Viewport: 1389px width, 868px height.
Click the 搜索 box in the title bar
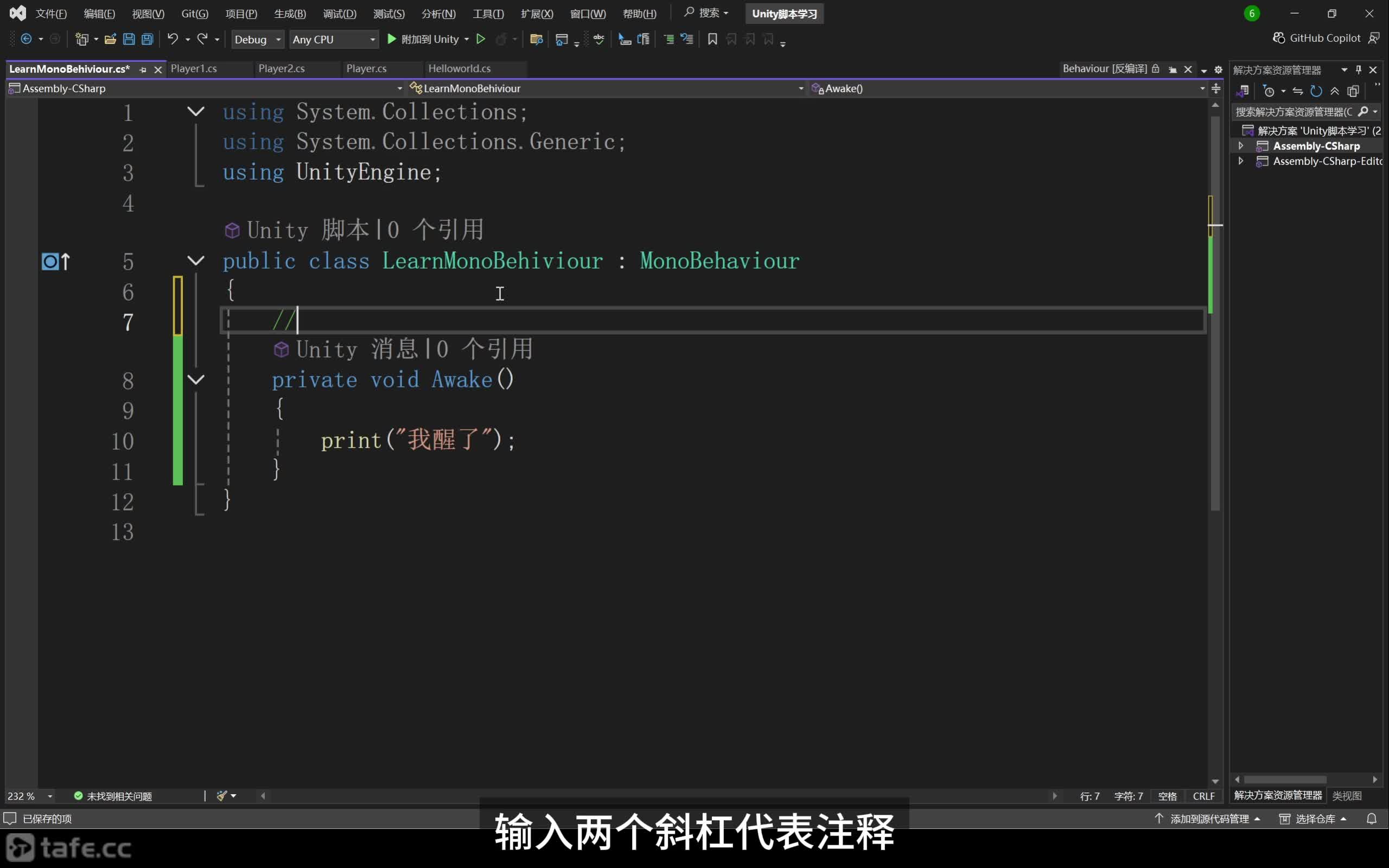(706, 12)
